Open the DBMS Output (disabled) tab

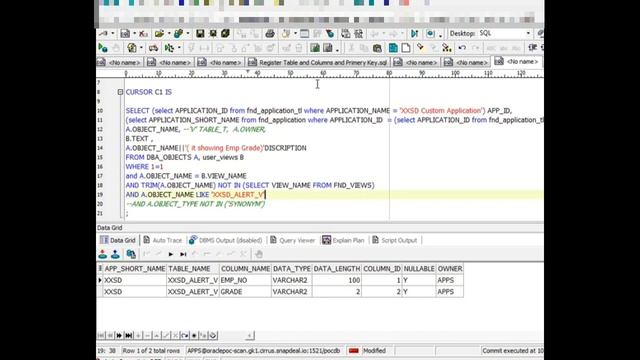point(226,240)
